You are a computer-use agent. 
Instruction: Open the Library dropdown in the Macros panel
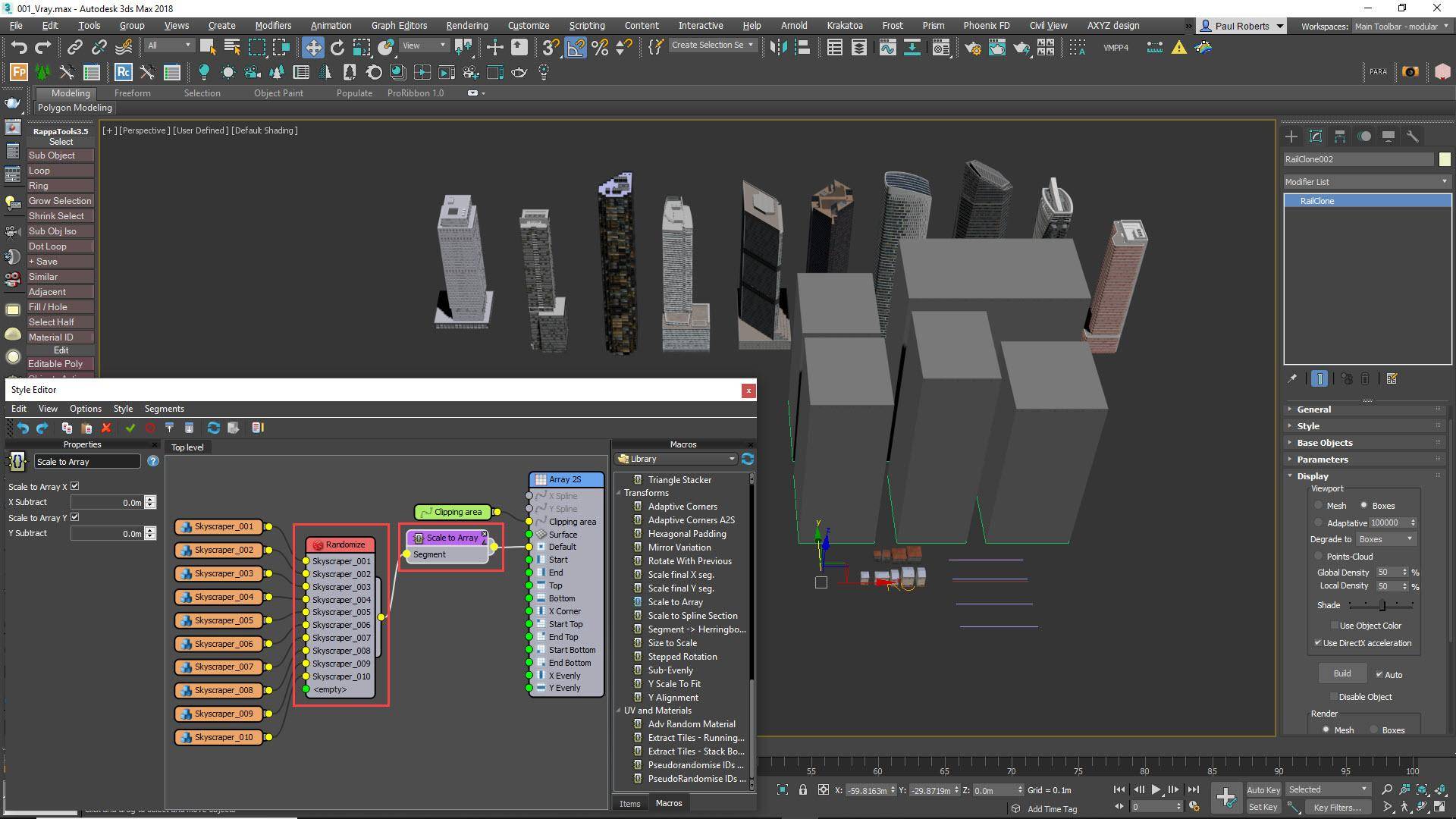tap(731, 459)
